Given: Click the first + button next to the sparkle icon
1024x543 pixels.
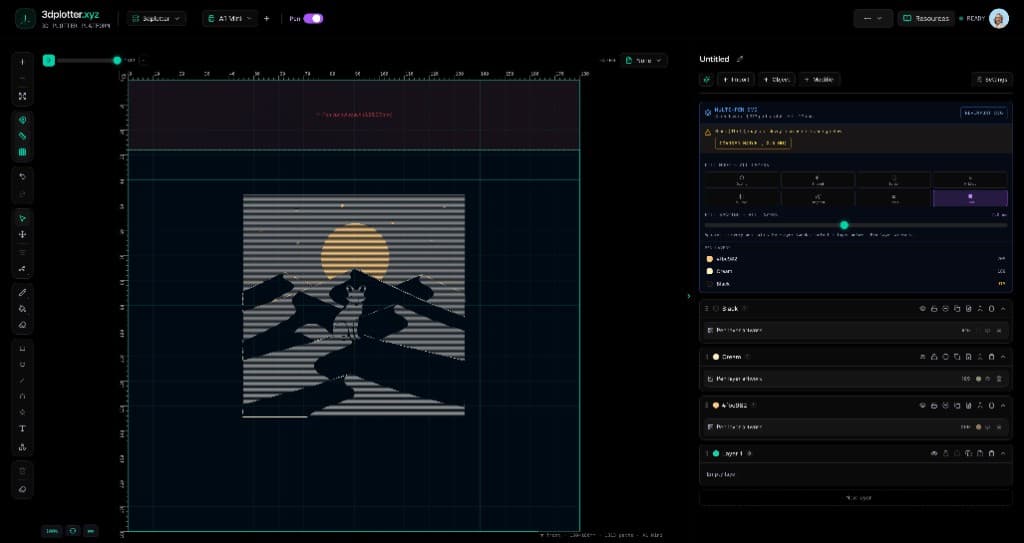Looking at the screenshot, I should click(735, 79).
